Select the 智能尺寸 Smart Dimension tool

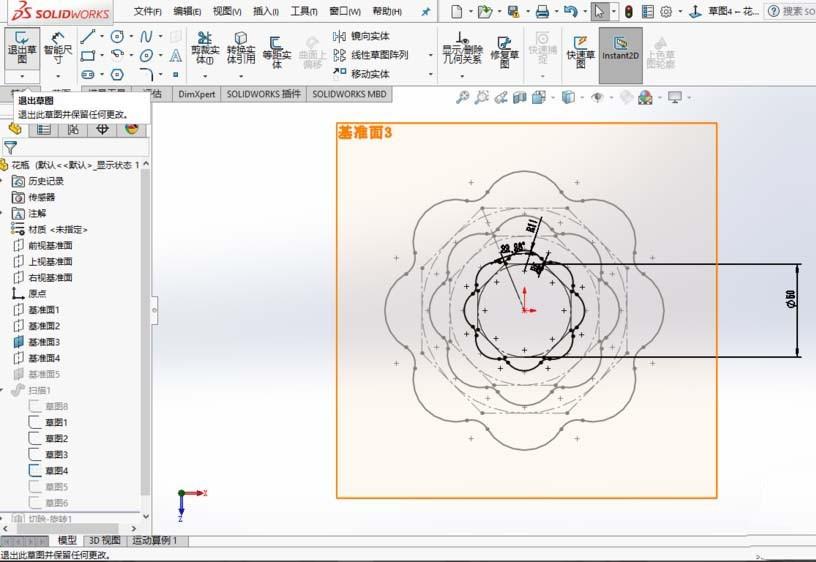click(x=58, y=48)
